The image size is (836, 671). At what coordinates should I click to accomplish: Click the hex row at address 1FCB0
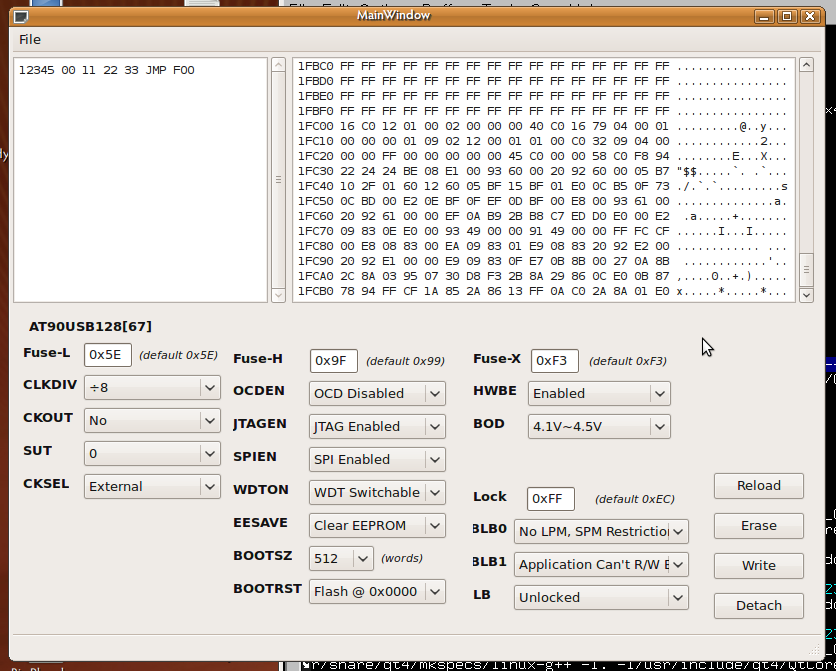[x=542, y=292]
